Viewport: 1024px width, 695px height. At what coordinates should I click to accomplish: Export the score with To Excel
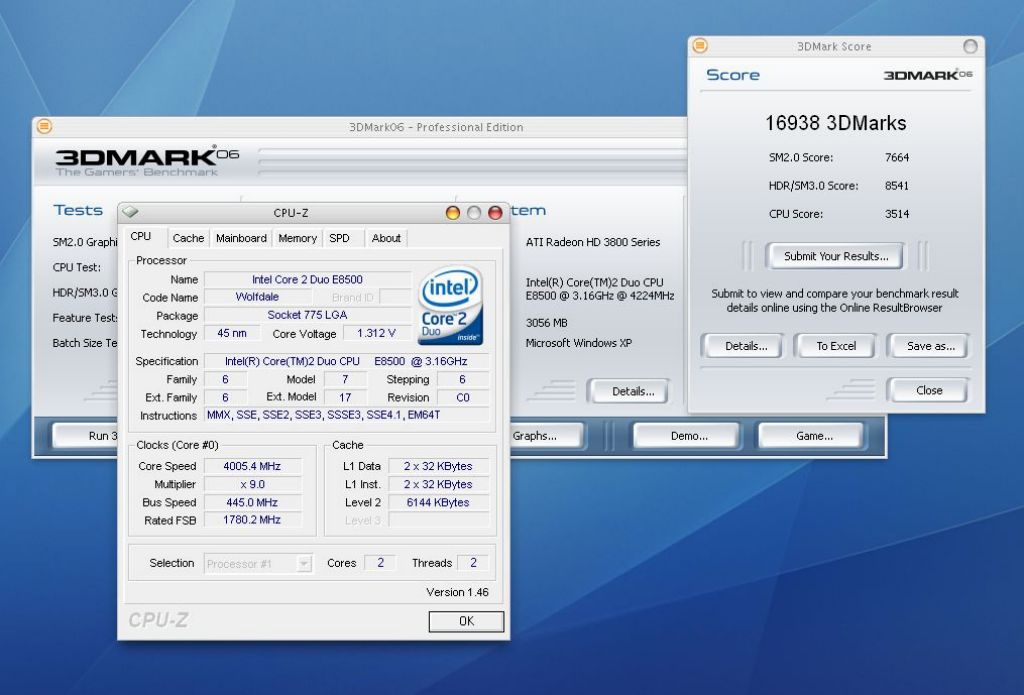click(836, 346)
